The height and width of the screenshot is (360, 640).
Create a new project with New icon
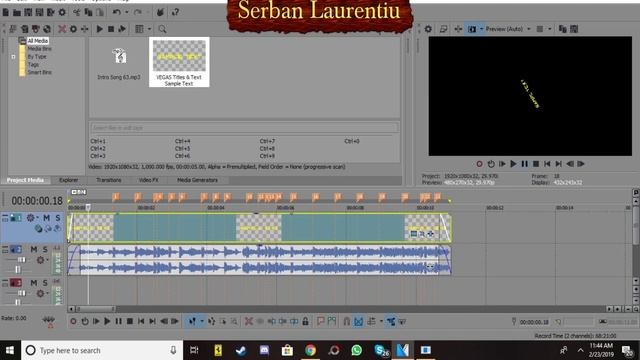(x=6, y=13)
